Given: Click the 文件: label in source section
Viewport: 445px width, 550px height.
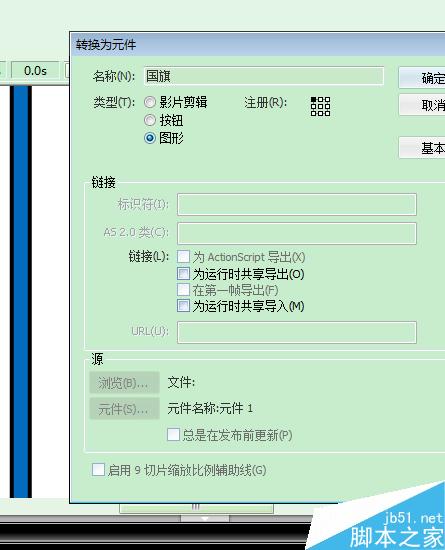Looking at the screenshot, I should (181, 382).
